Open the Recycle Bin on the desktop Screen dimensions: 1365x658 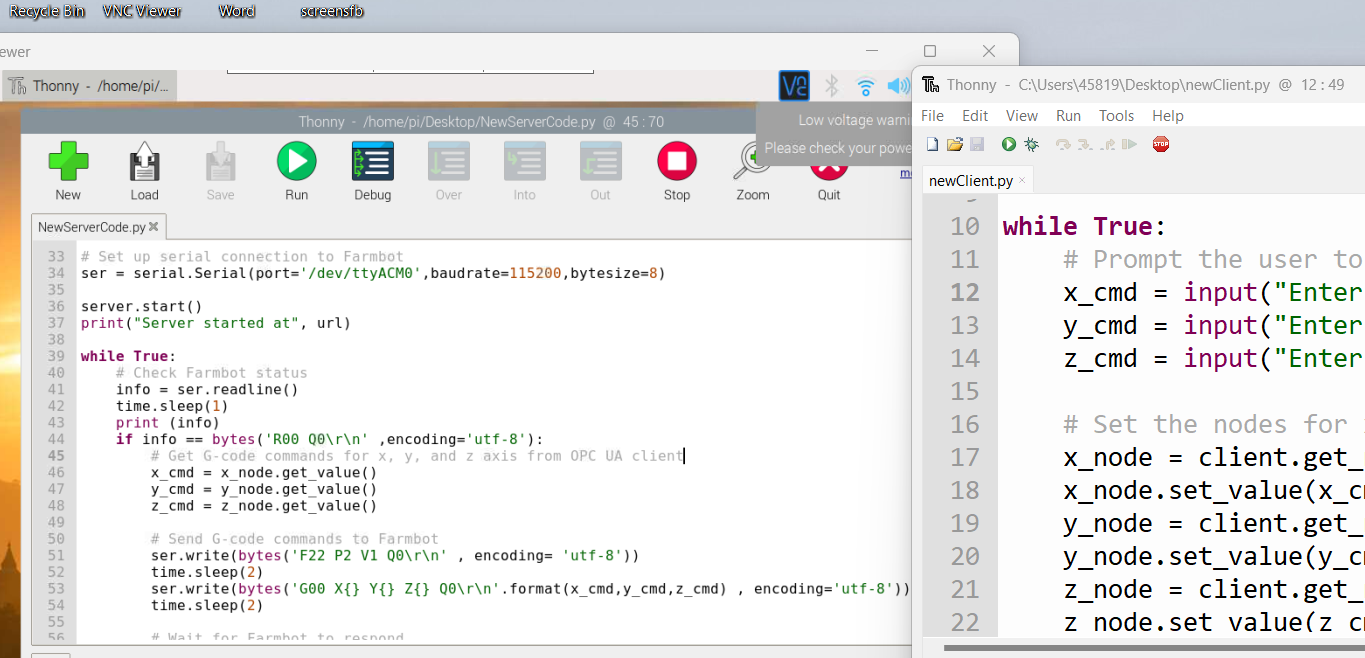(x=46, y=11)
